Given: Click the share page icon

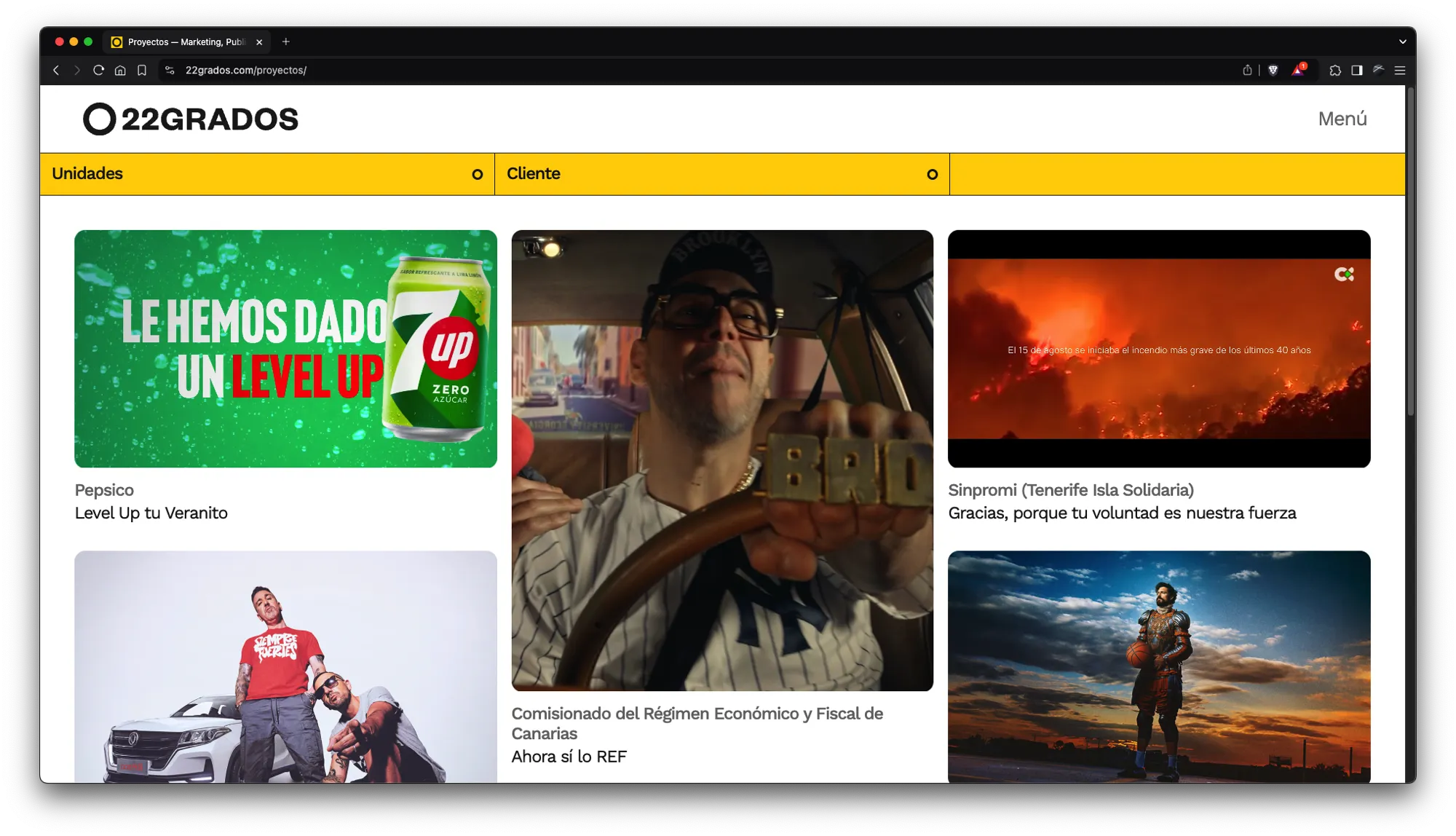Looking at the screenshot, I should pyautogui.click(x=1247, y=71).
